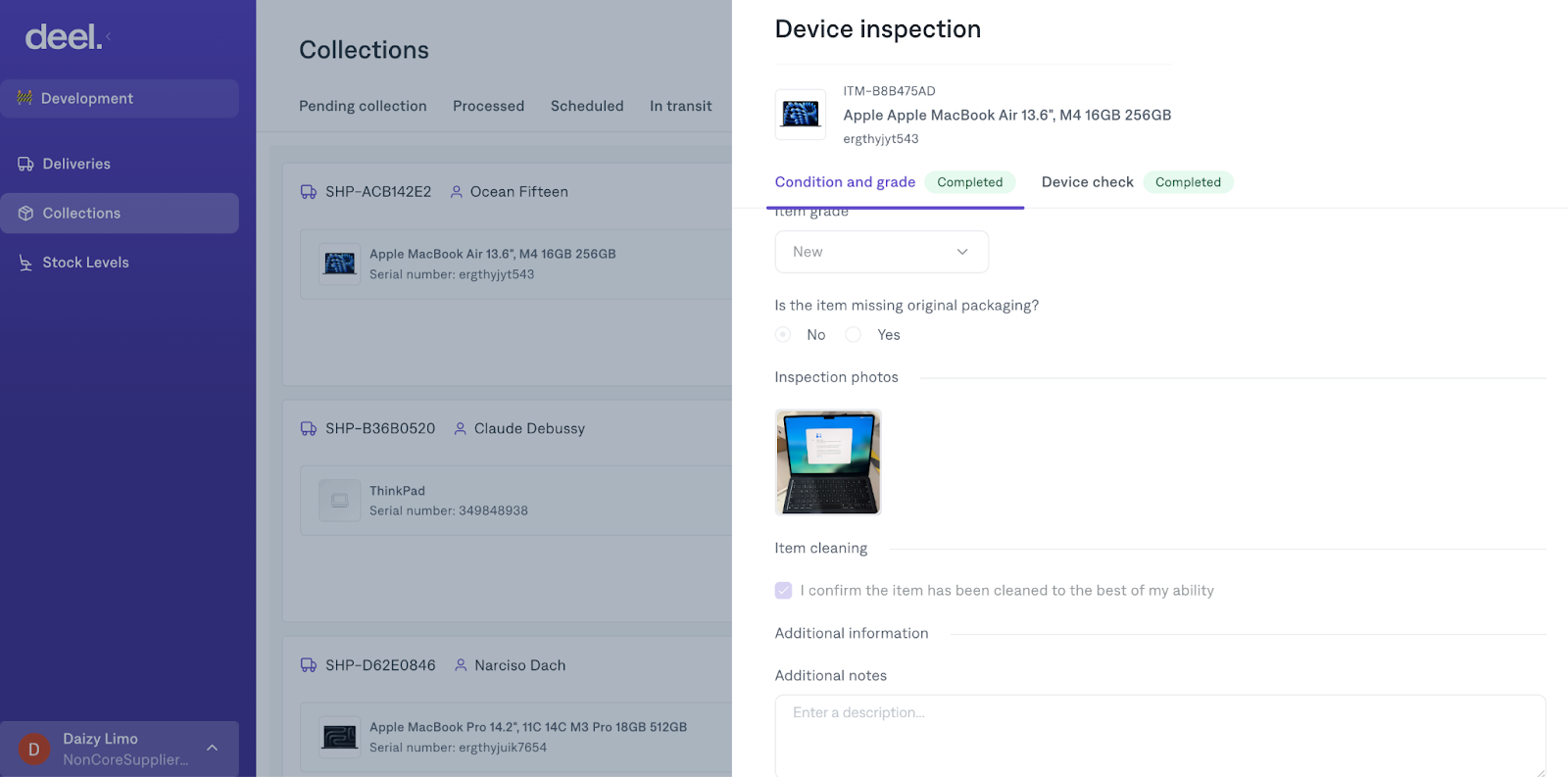
Task: Click the MacBook Air device icon in inspection header
Action: point(800,115)
